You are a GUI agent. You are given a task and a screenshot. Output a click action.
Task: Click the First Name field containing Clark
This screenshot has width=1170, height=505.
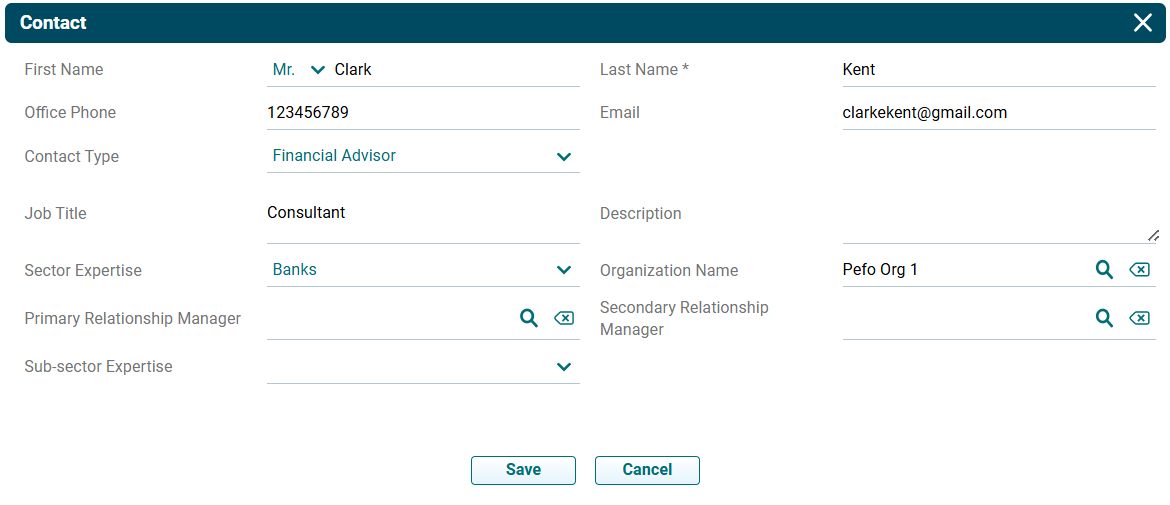455,70
